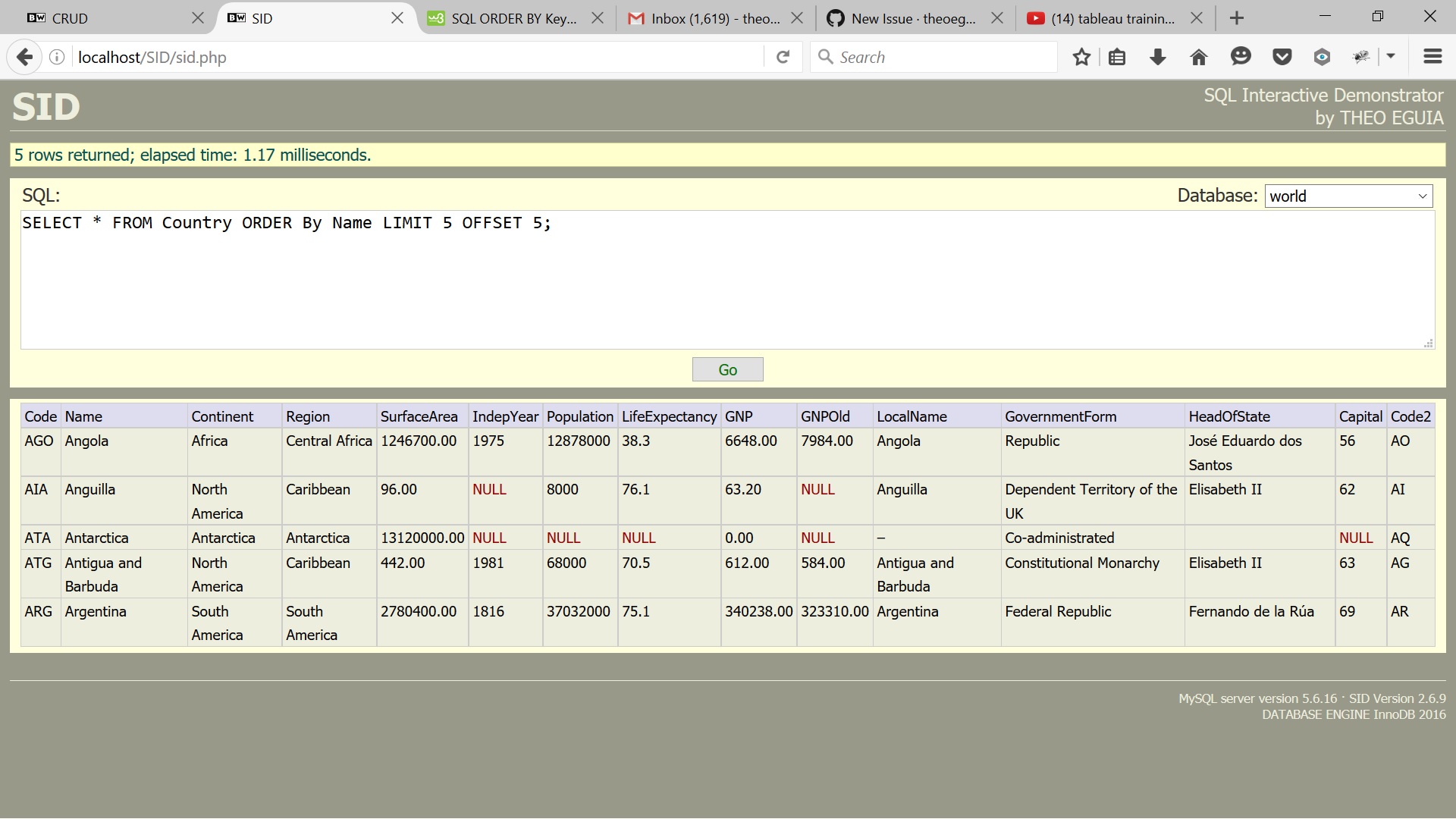Image resolution: width=1456 pixels, height=819 pixels.
Task: Open the Pocket save icon
Action: [1282, 56]
